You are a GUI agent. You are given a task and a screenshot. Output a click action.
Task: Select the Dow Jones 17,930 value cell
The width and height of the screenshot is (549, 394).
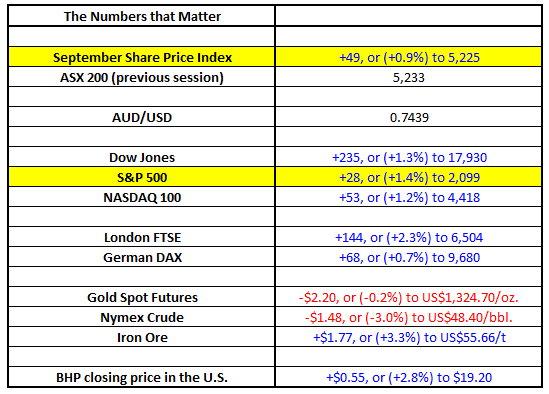pos(409,157)
